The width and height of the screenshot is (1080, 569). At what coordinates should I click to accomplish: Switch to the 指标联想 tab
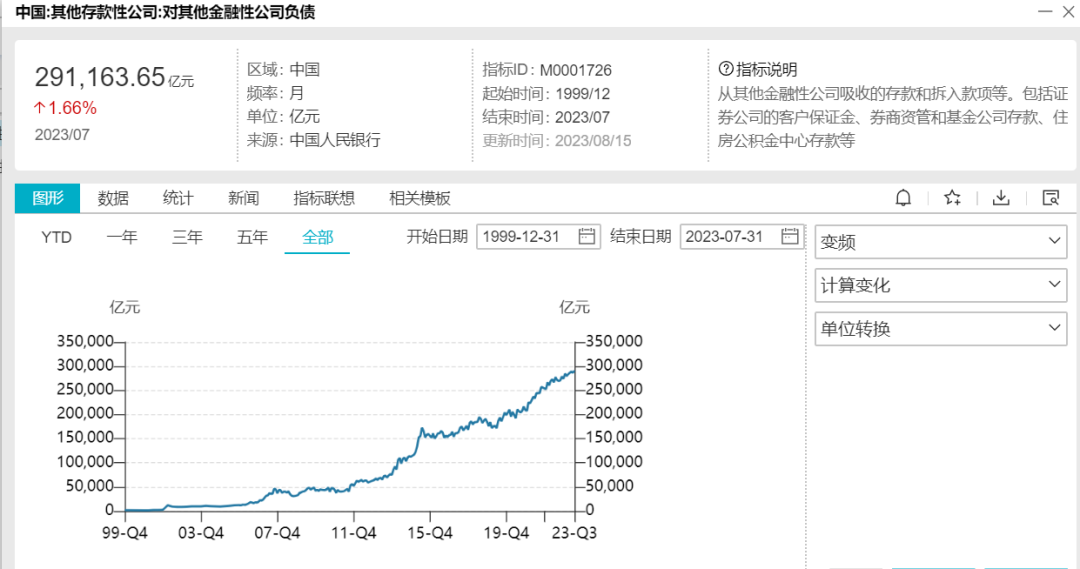tap(324, 198)
